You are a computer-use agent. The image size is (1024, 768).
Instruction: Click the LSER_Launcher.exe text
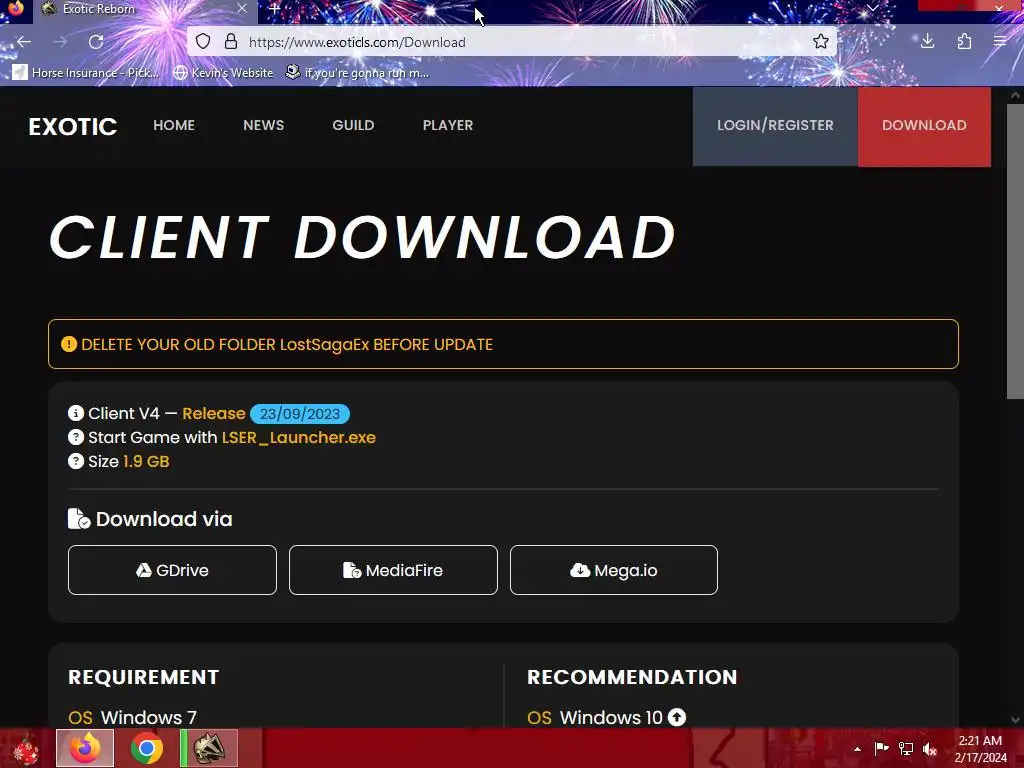point(298,438)
